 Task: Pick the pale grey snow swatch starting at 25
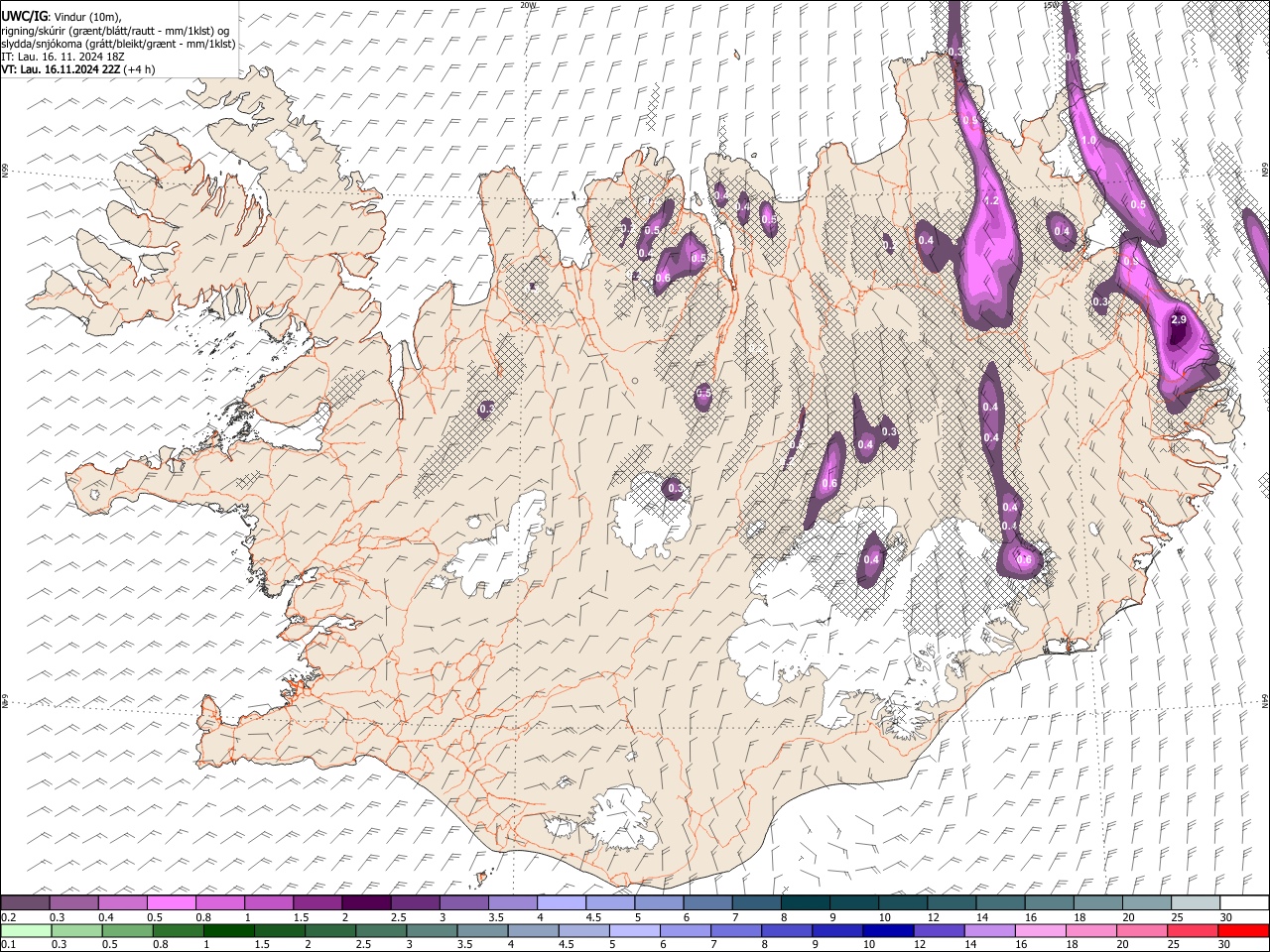coord(1196,902)
